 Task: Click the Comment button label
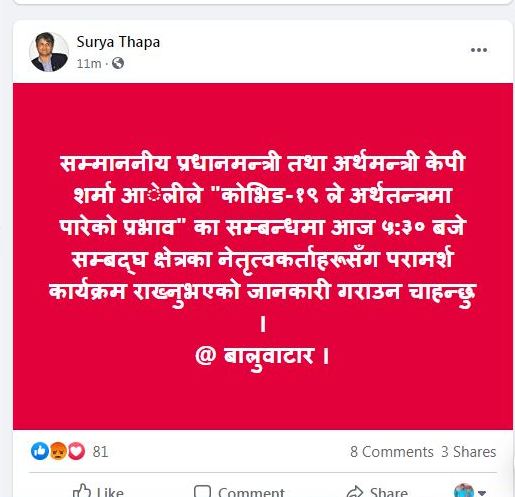(251, 492)
